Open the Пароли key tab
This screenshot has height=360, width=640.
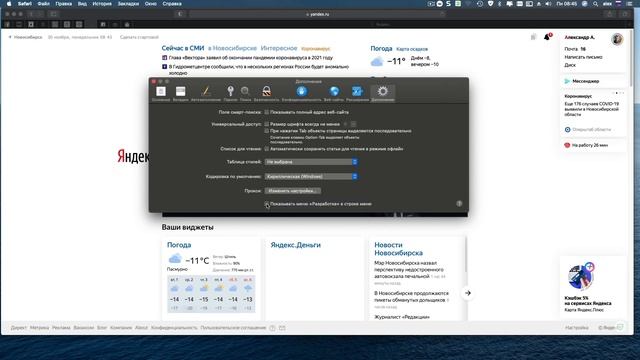230,93
